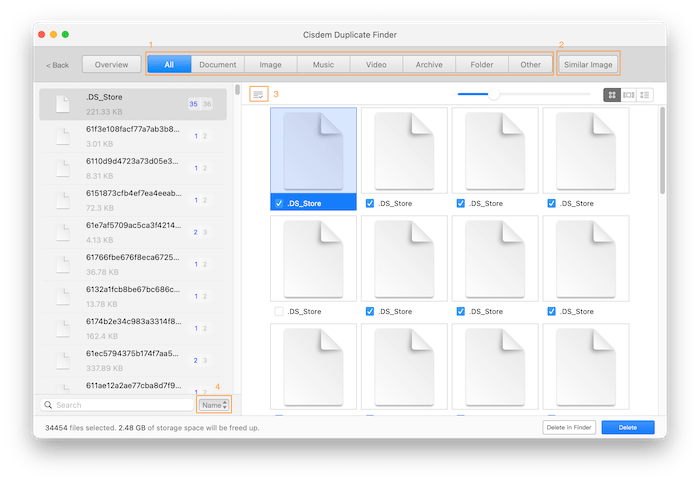Click the file icon beside 61ec5794375b174f7aa5

point(63,361)
